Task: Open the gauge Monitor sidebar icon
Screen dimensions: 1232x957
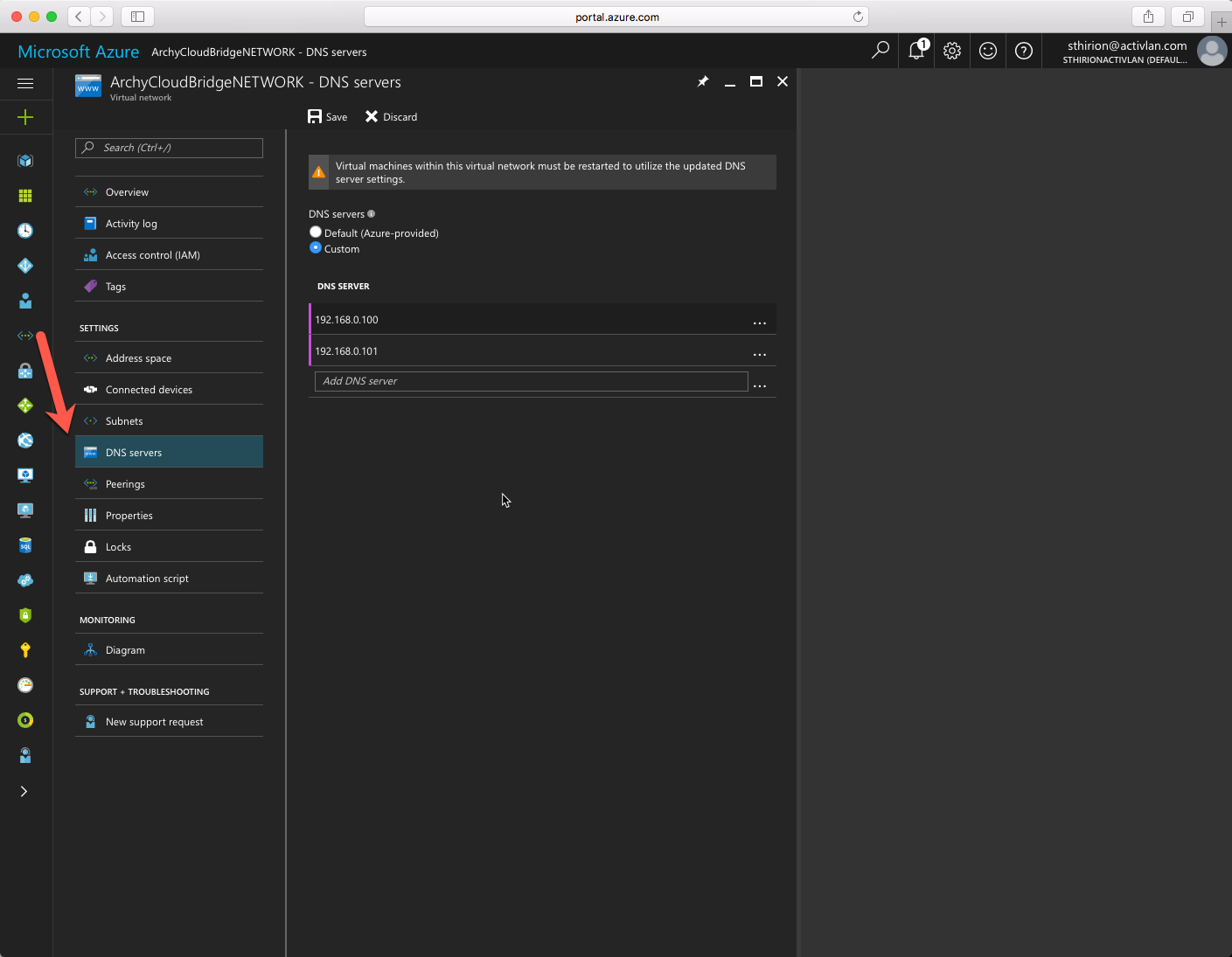Action: click(25, 685)
